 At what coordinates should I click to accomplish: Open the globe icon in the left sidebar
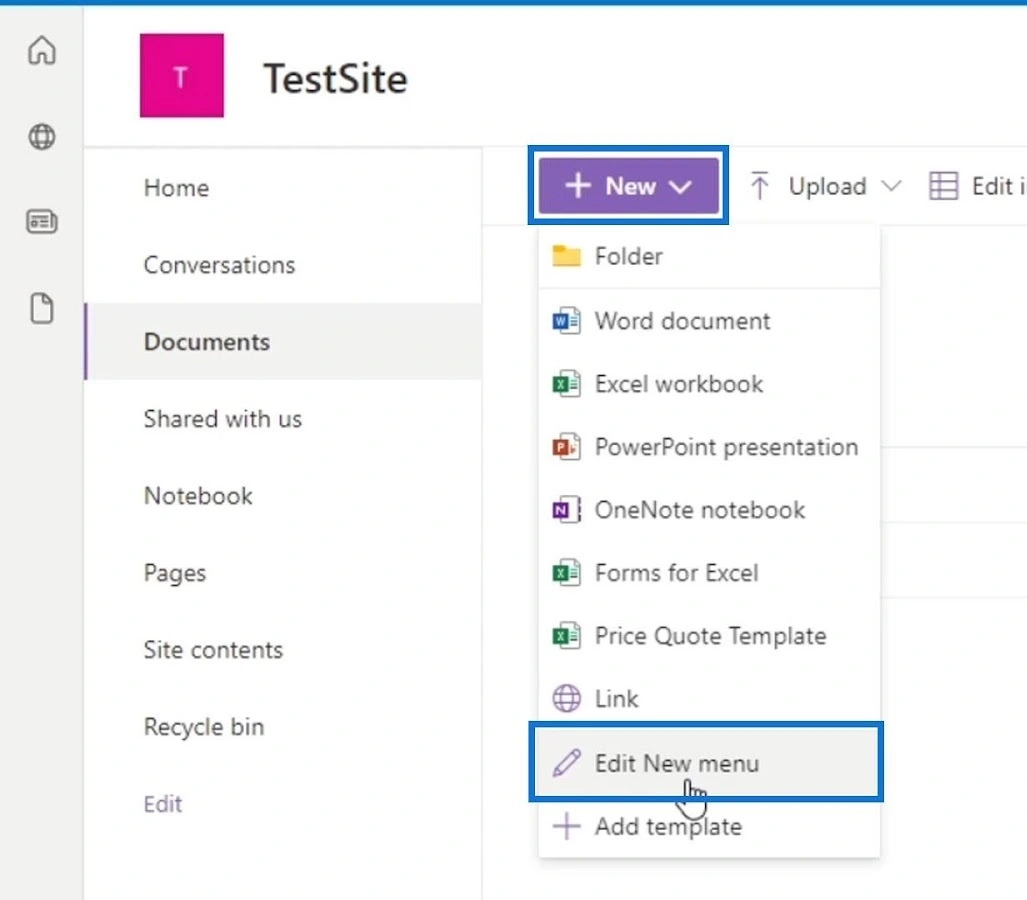[41, 137]
